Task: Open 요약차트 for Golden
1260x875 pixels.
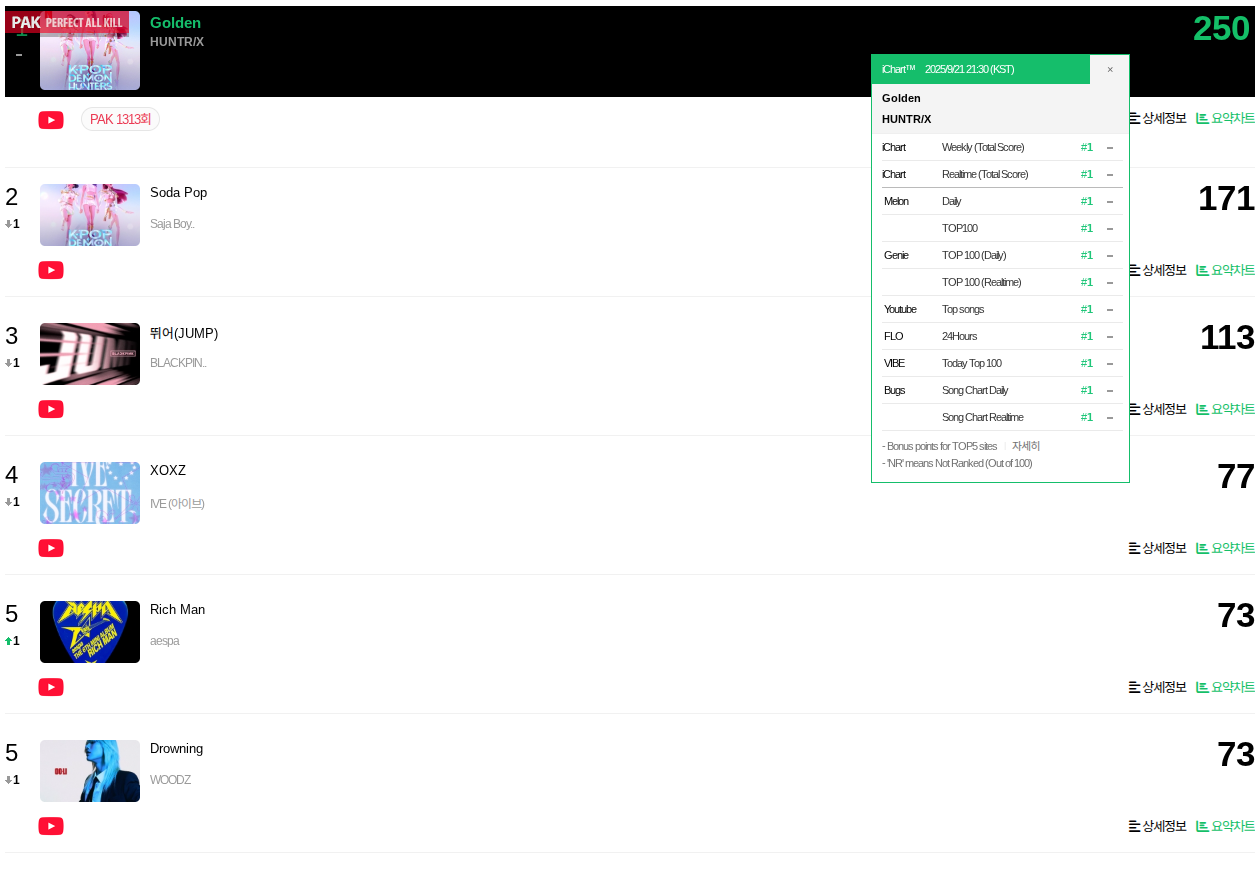Action: pyautogui.click(x=1225, y=118)
